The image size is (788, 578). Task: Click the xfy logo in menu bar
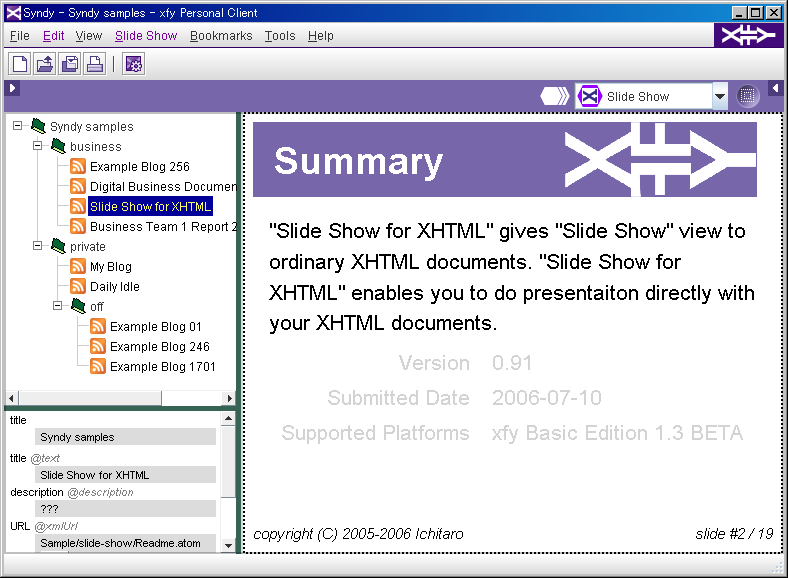pyautogui.click(x=748, y=35)
